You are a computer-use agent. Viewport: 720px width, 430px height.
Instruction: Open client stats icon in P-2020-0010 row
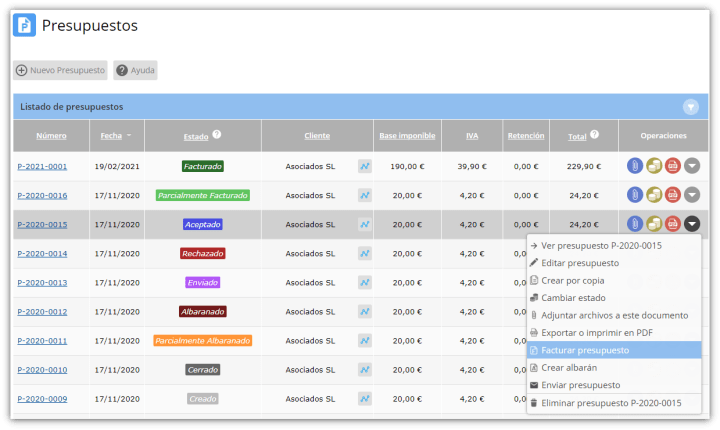point(365,370)
